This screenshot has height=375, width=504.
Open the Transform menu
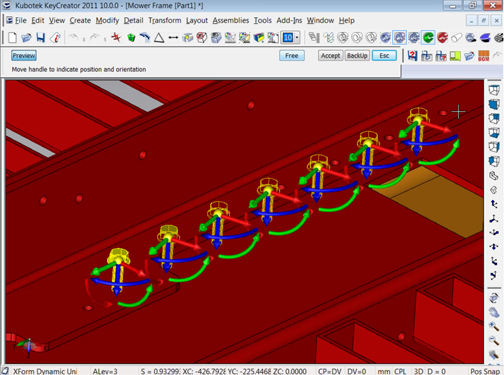[165, 20]
